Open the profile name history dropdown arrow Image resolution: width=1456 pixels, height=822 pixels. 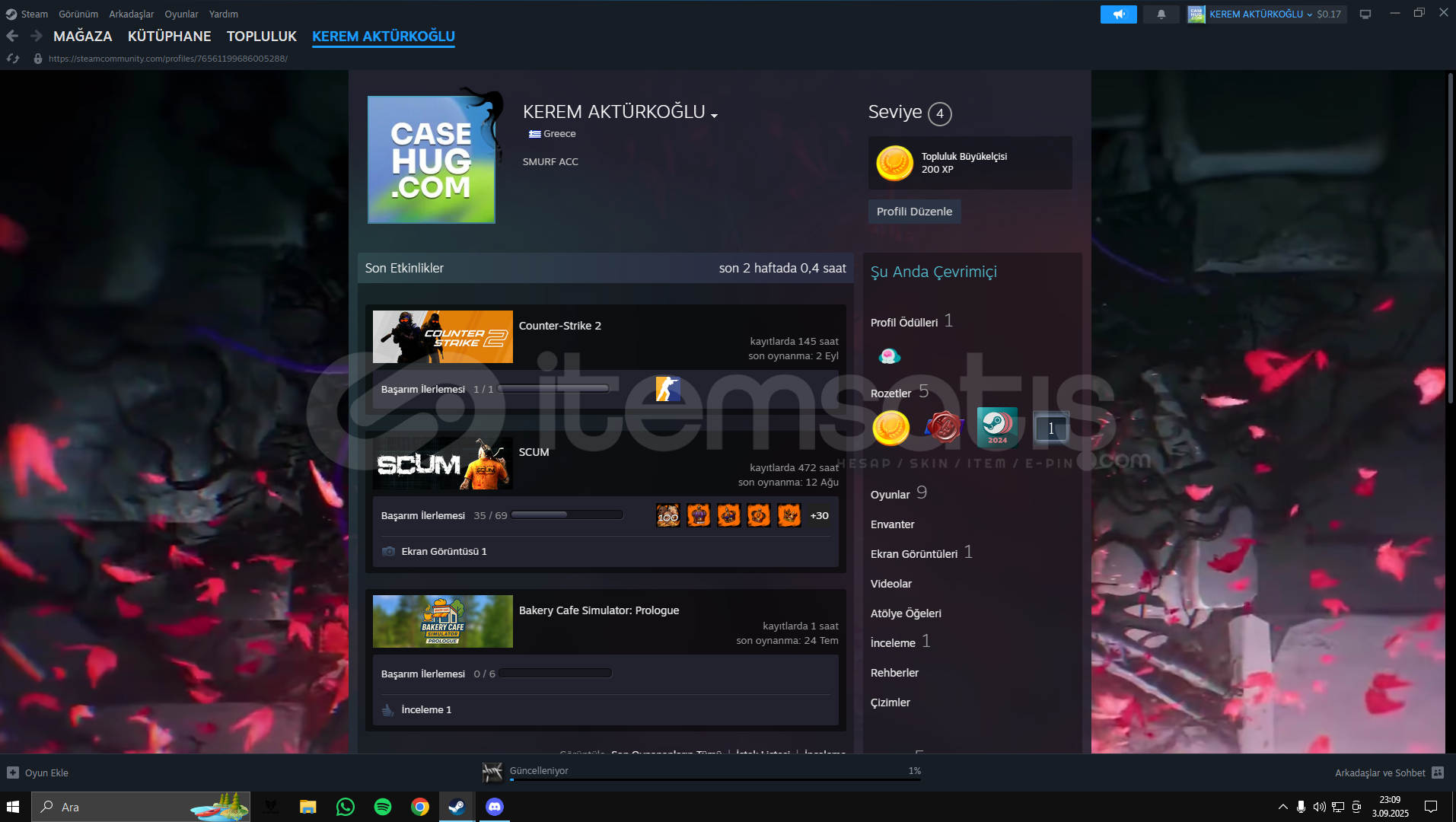pos(714,116)
